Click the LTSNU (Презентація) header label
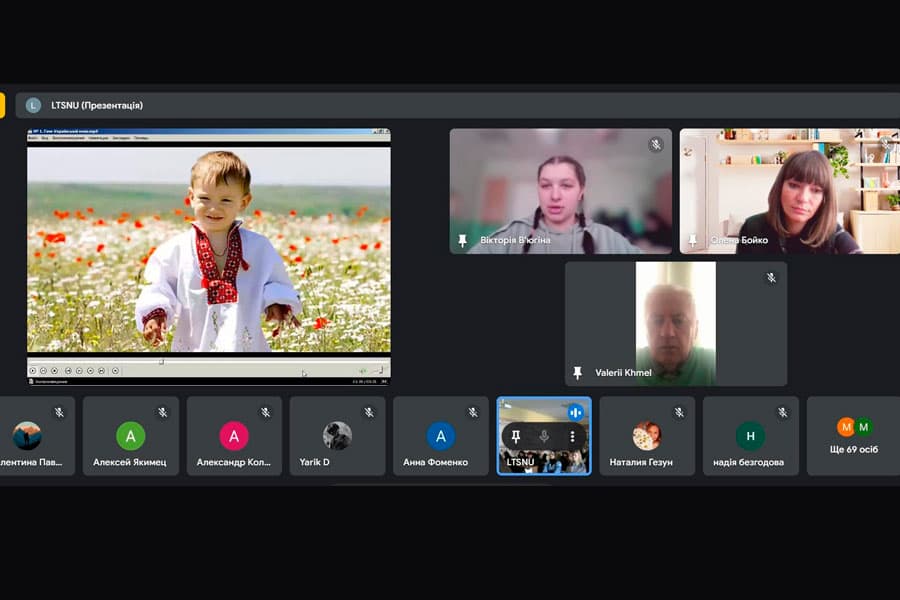 click(97, 105)
